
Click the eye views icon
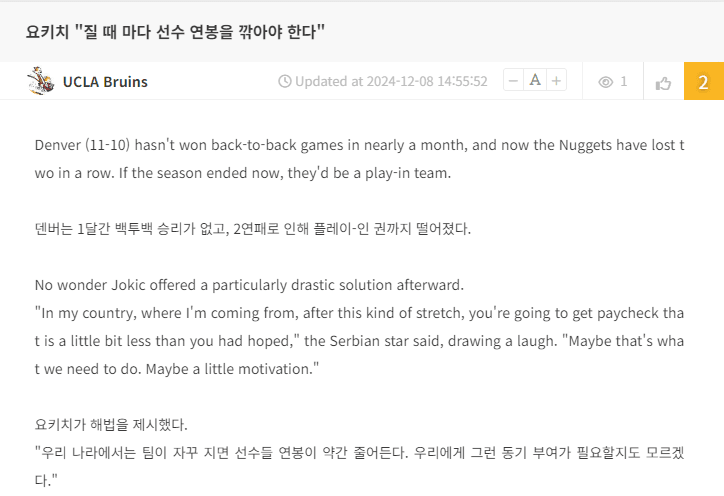pos(605,82)
